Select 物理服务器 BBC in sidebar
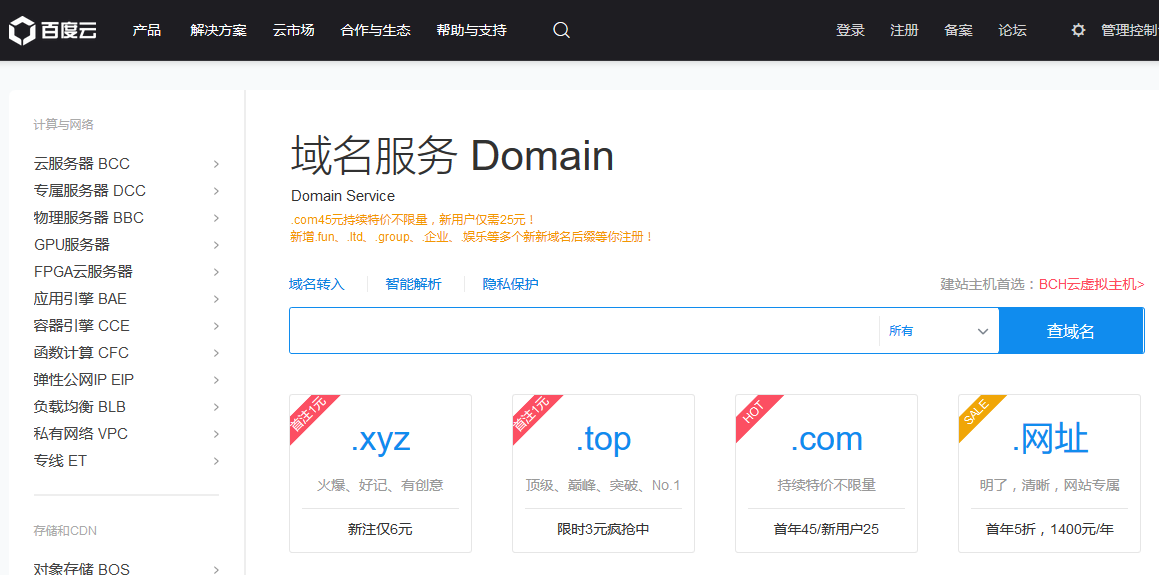1159x575 pixels. tap(89, 218)
